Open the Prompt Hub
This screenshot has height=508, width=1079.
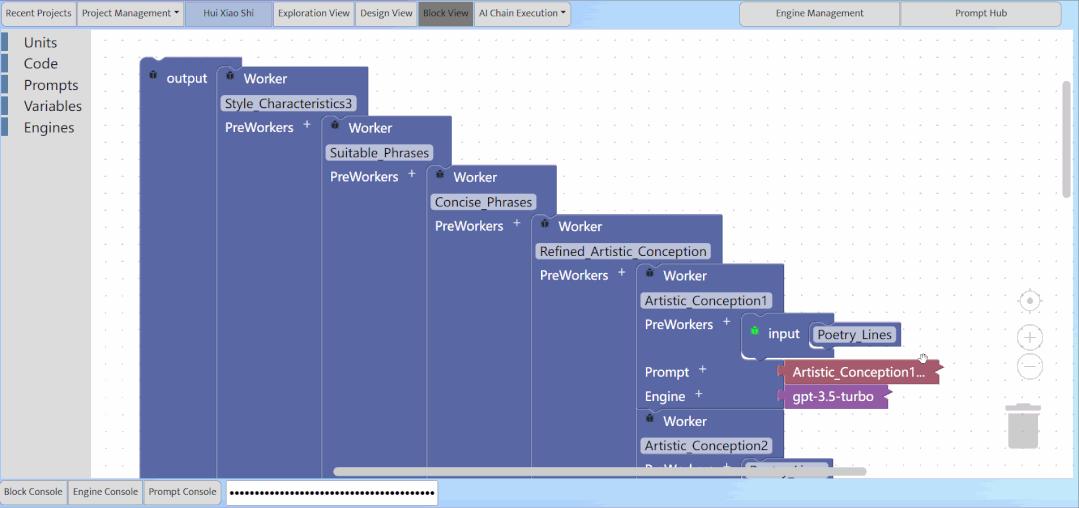click(980, 14)
